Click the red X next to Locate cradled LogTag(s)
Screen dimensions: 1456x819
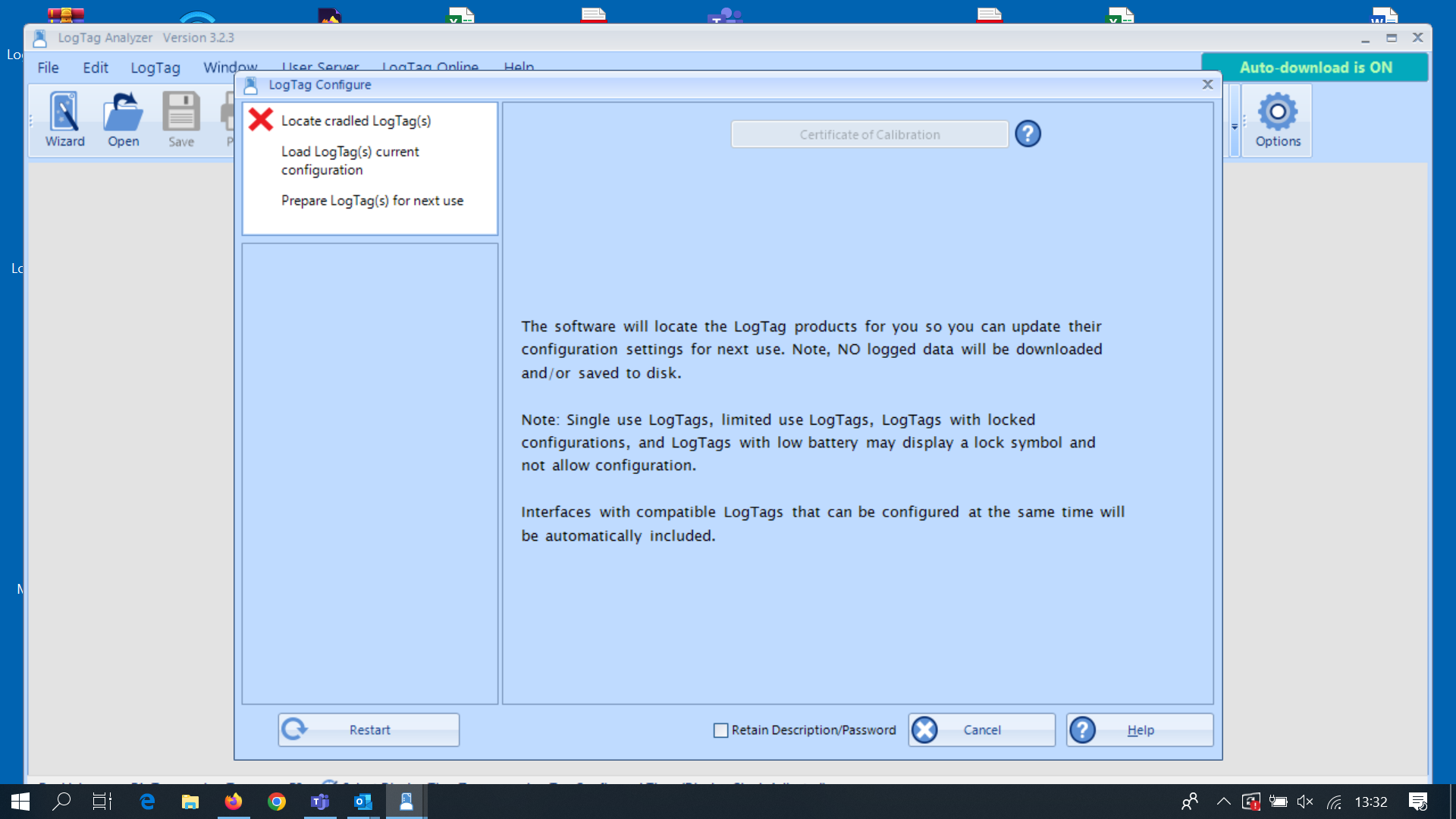(x=261, y=120)
